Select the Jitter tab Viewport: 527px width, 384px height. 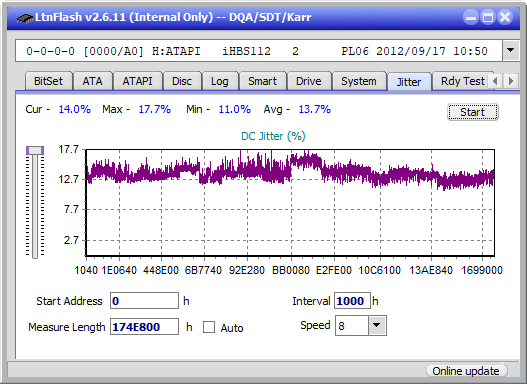[x=409, y=82]
